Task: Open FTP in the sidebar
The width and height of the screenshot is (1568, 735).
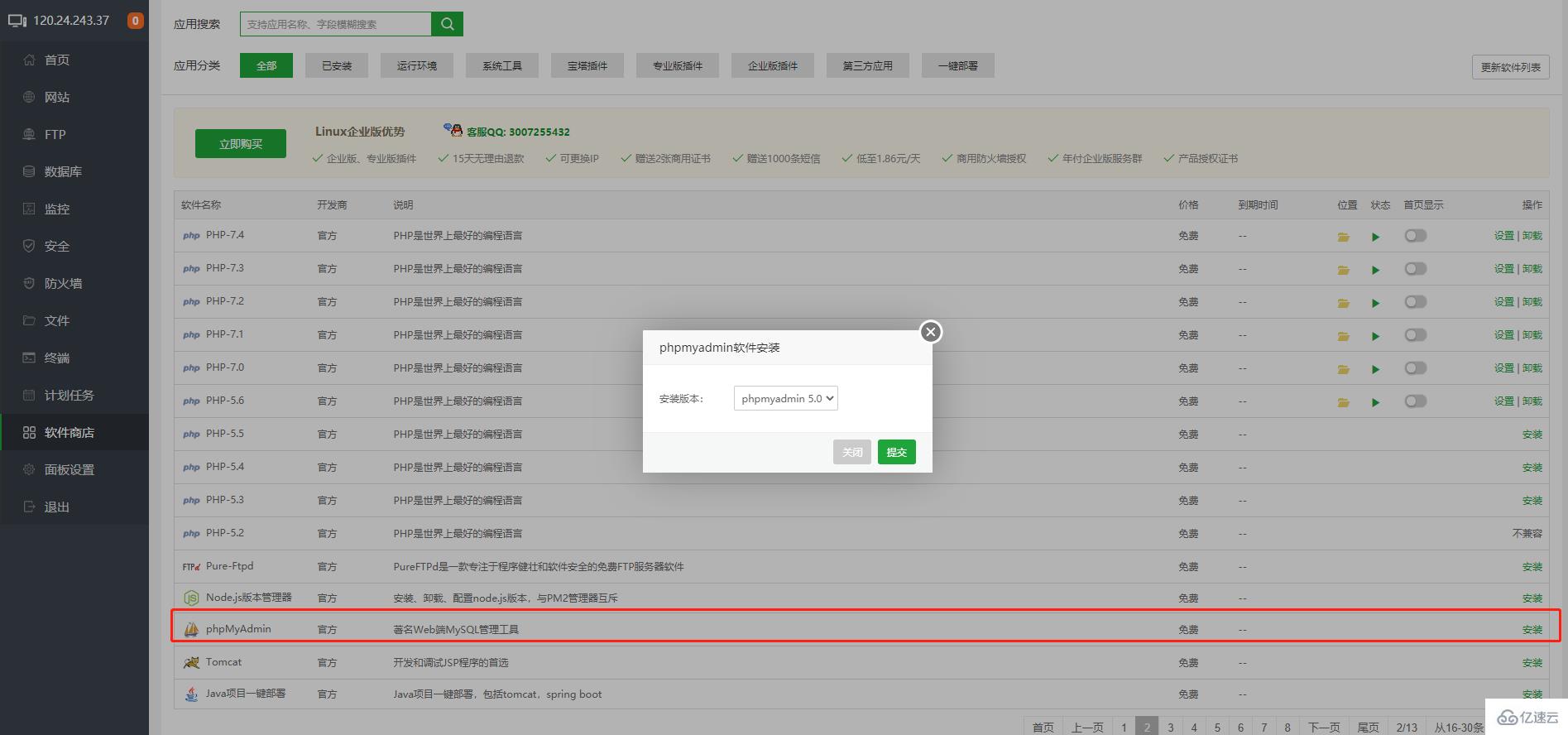Action: [x=74, y=134]
